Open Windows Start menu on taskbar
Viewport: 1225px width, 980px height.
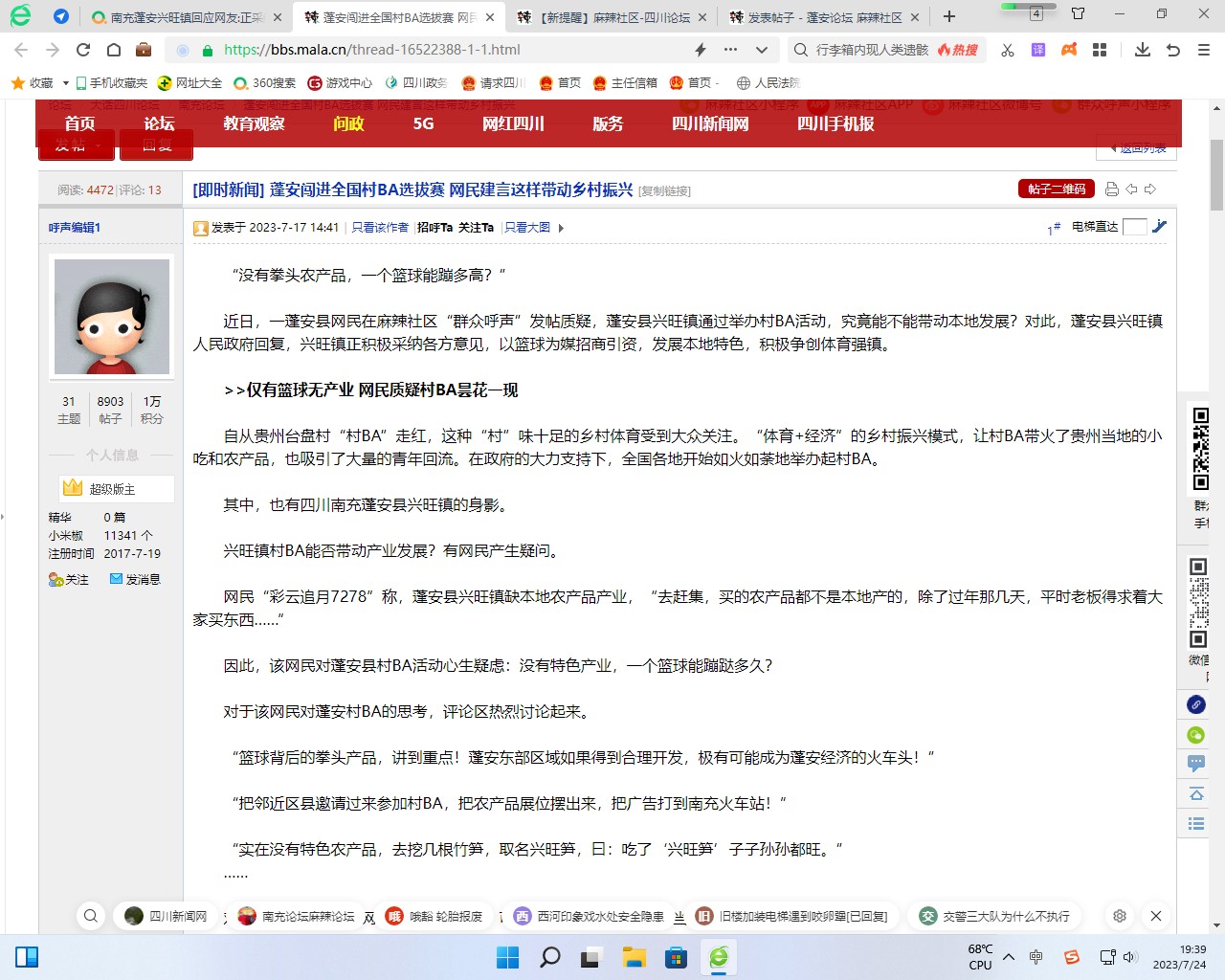click(x=507, y=957)
